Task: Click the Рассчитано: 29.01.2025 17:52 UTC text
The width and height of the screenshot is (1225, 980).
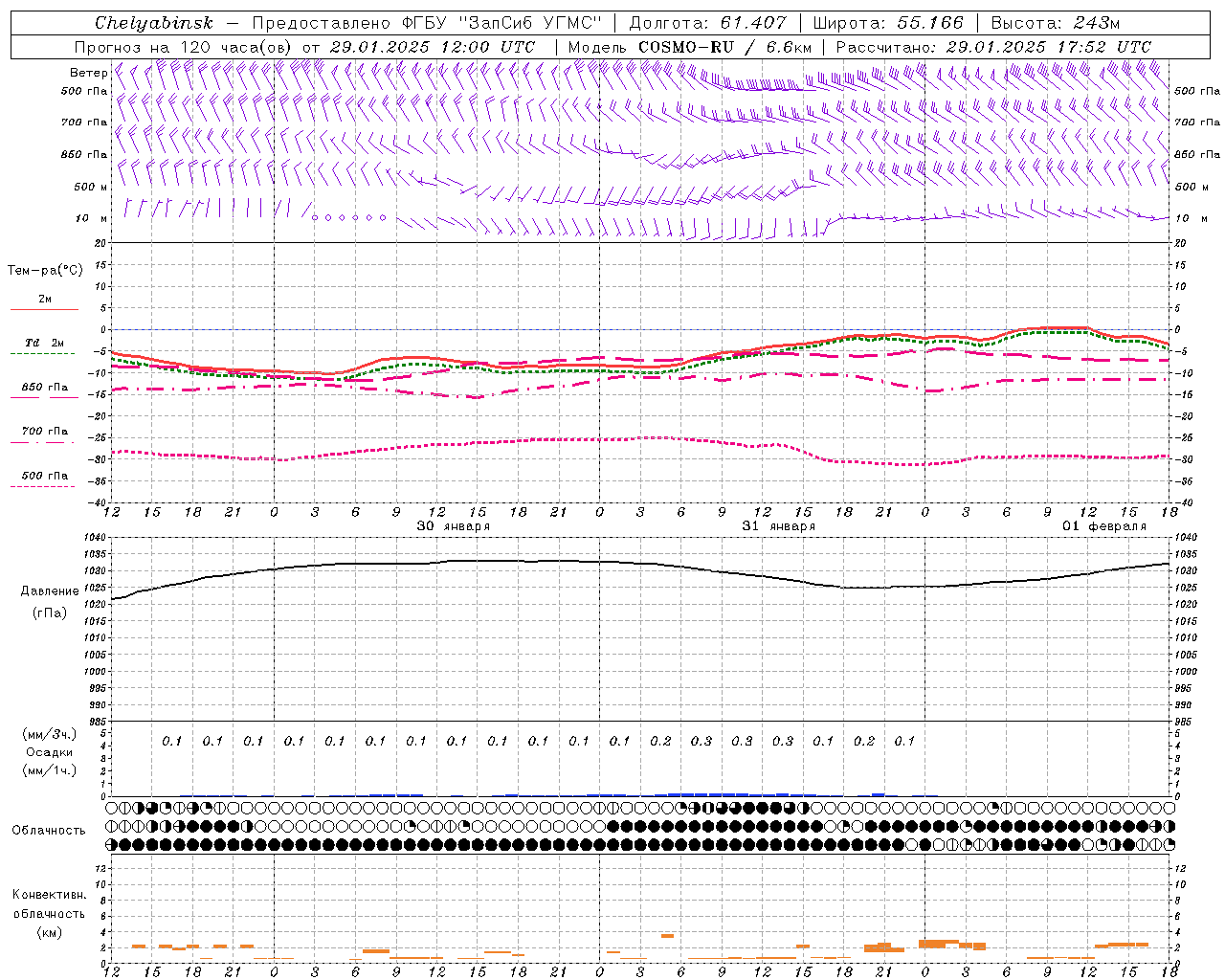Action: 993,47
